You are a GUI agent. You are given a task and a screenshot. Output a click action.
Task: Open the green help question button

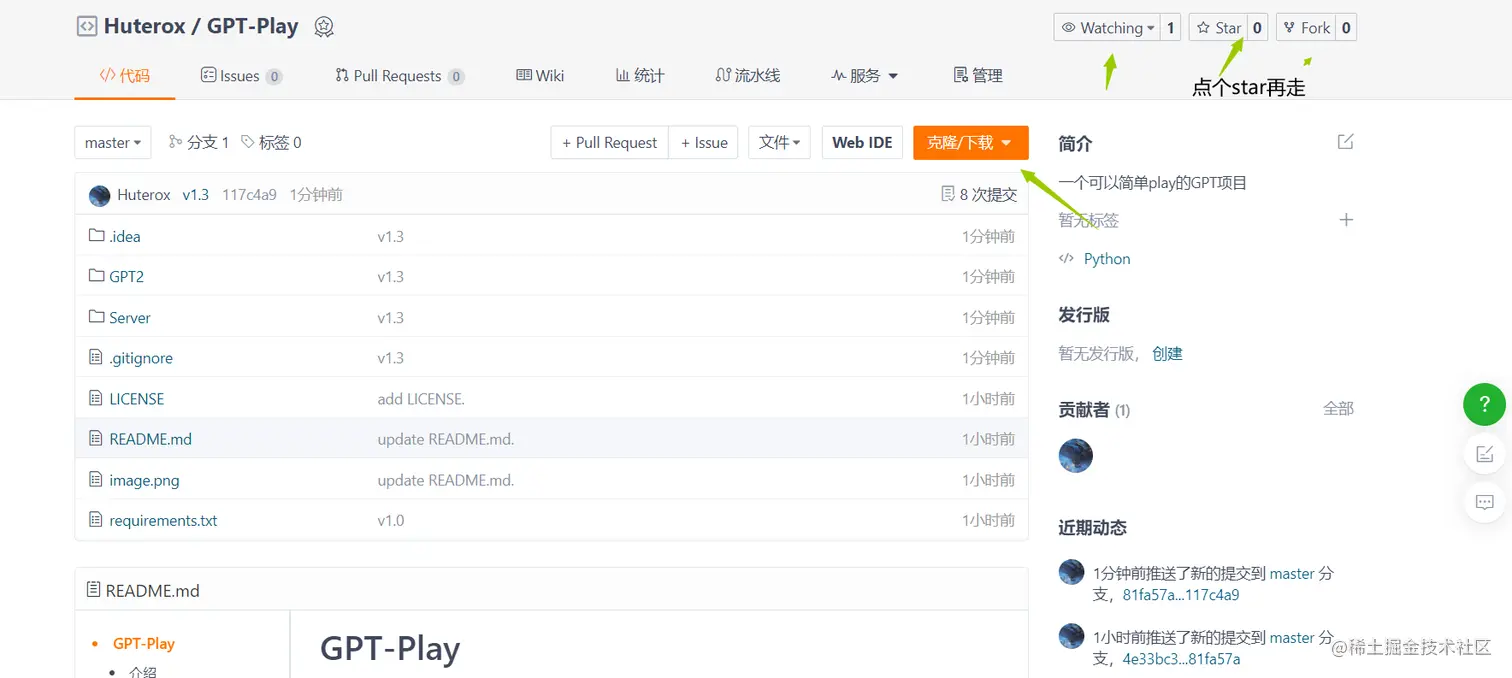click(x=1484, y=404)
